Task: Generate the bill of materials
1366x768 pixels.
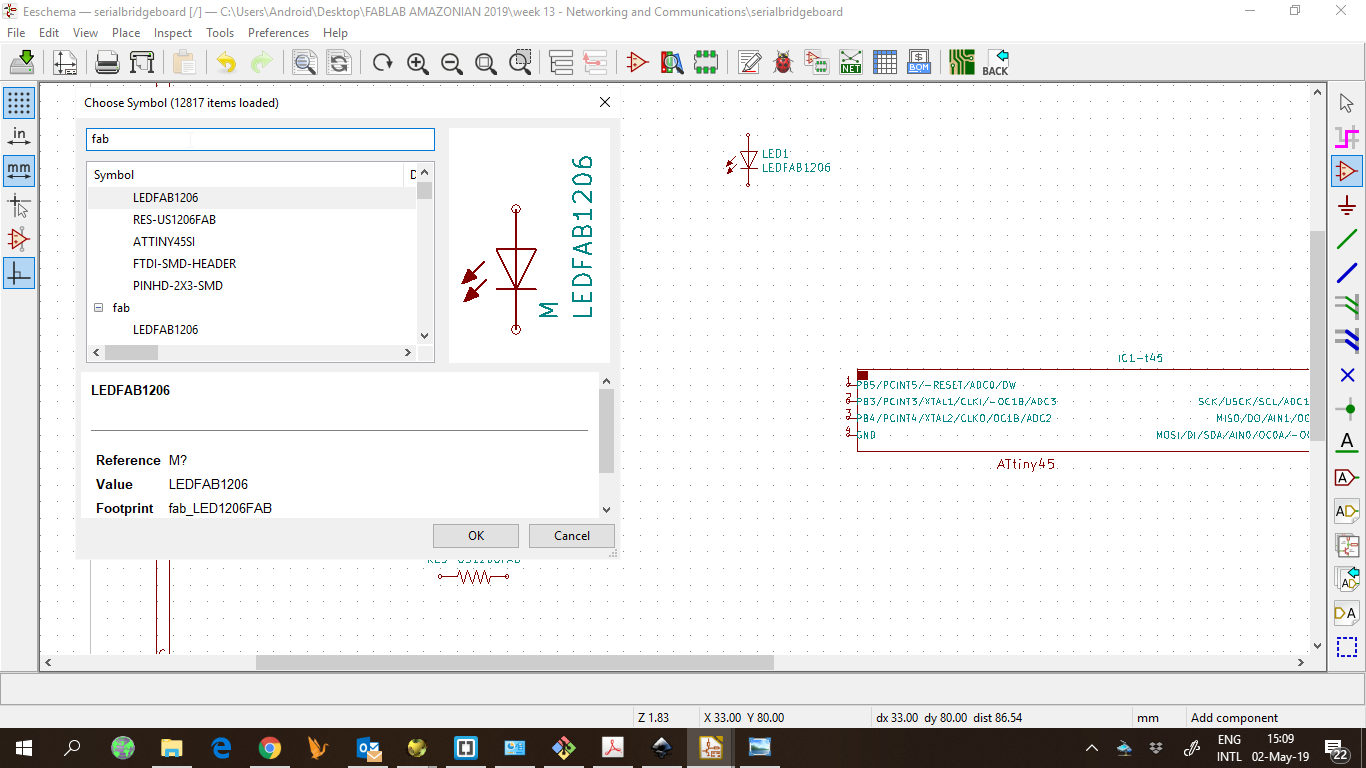Action: tap(919, 63)
